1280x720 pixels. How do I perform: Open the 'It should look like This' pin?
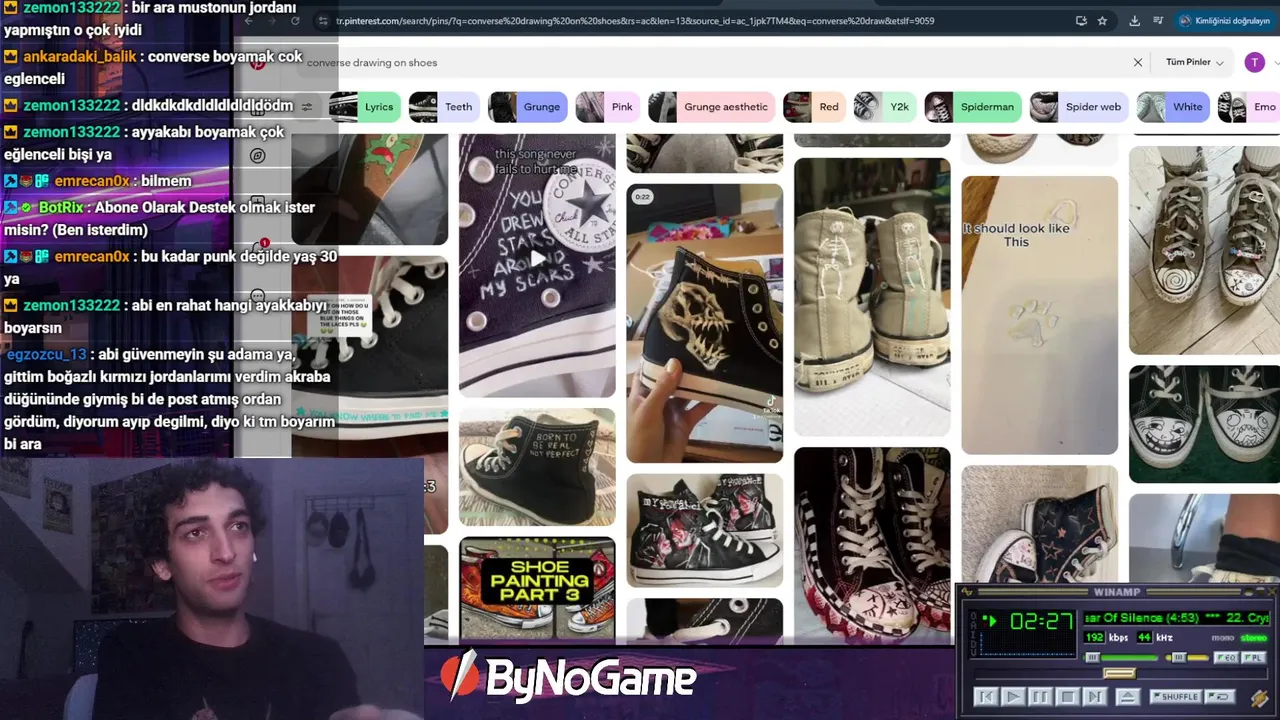(1040, 315)
